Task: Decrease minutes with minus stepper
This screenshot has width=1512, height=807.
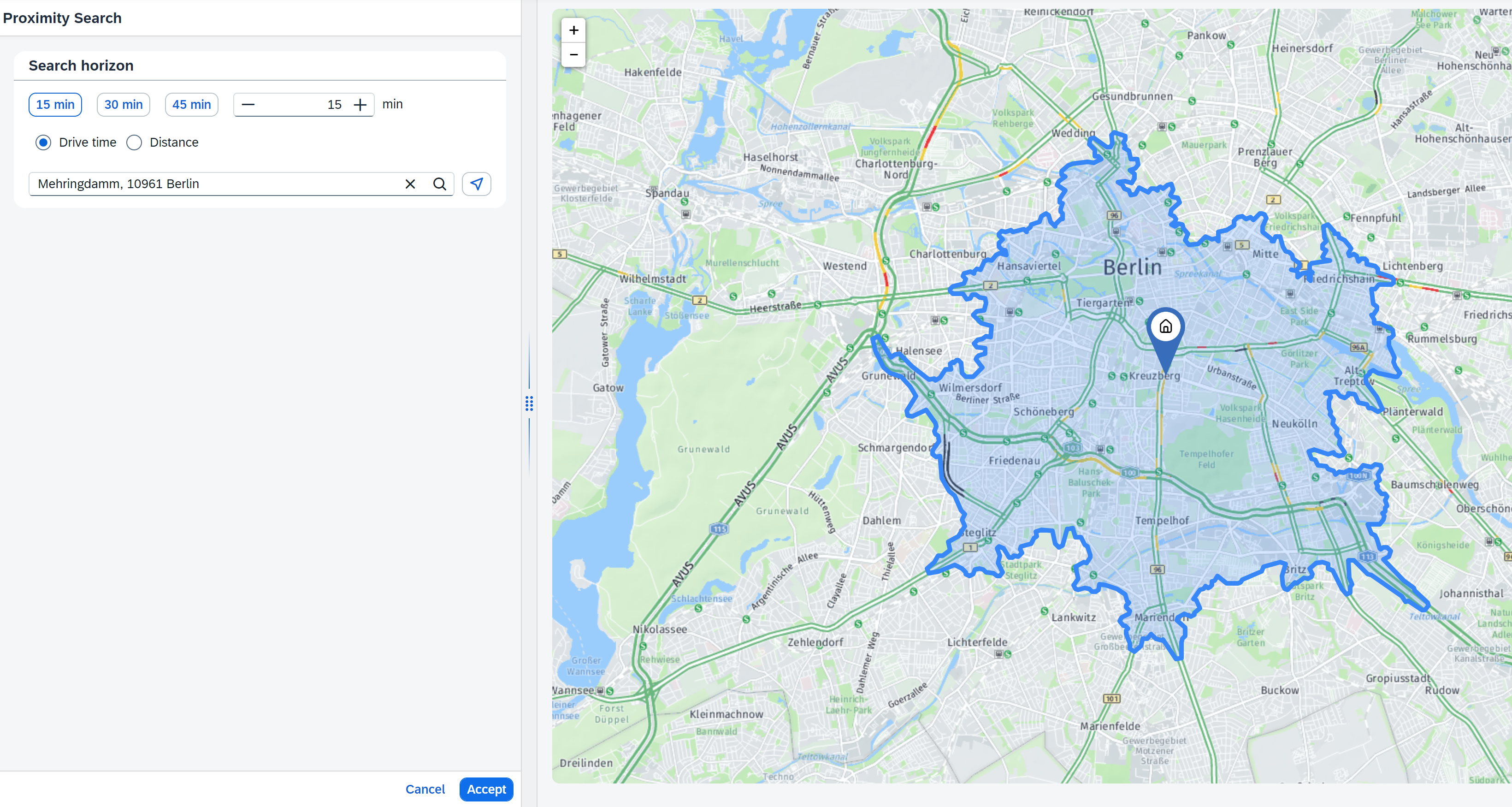Action: pyautogui.click(x=248, y=105)
